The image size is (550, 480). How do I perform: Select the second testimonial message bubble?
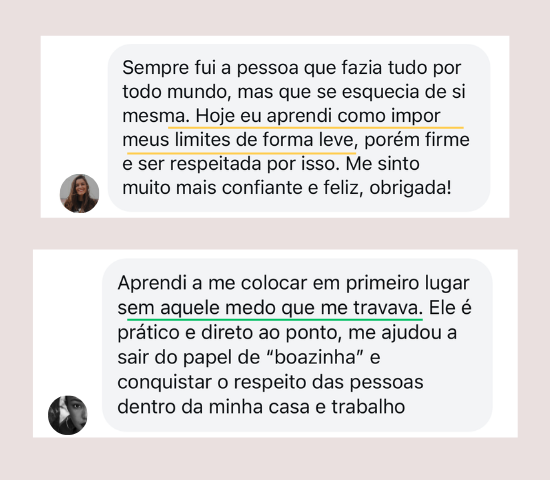tap(297, 345)
